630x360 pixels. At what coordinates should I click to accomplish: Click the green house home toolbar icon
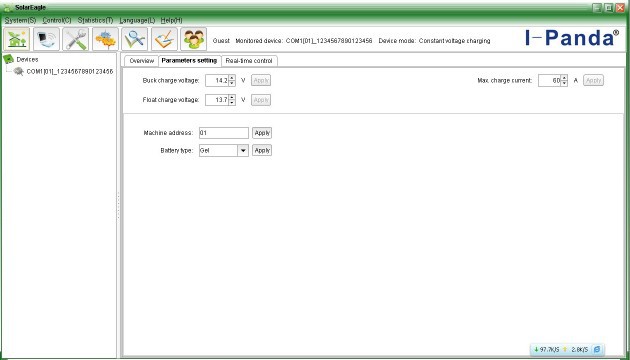[17, 39]
